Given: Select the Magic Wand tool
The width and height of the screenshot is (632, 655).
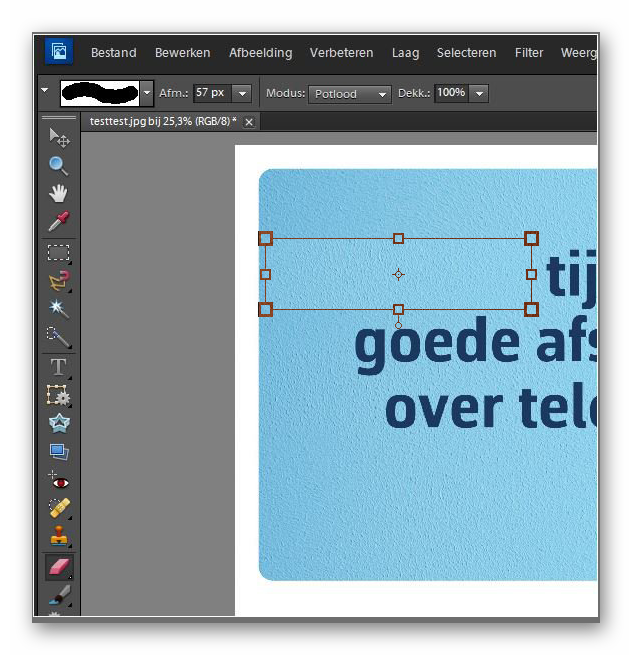Looking at the screenshot, I should coord(59,308).
